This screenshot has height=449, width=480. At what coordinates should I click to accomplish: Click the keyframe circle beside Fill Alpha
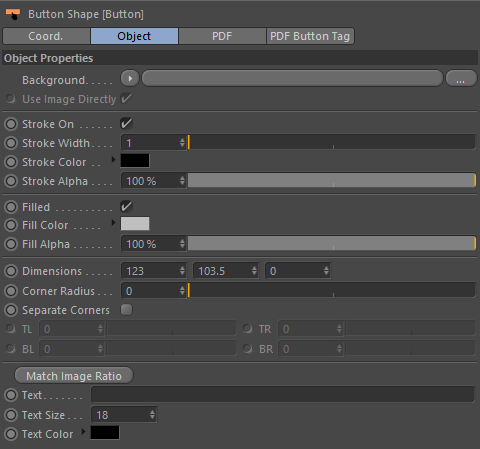[x=11, y=244]
